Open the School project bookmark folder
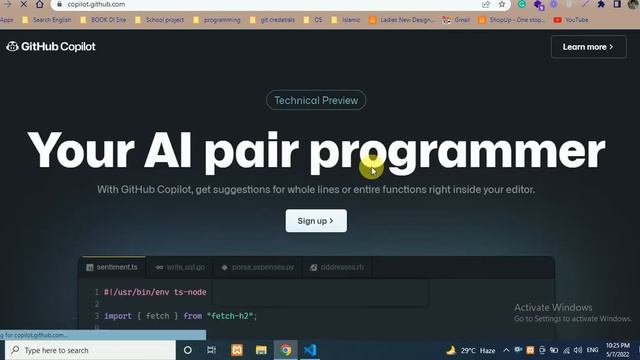The image size is (640, 360). tap(160, 20)
